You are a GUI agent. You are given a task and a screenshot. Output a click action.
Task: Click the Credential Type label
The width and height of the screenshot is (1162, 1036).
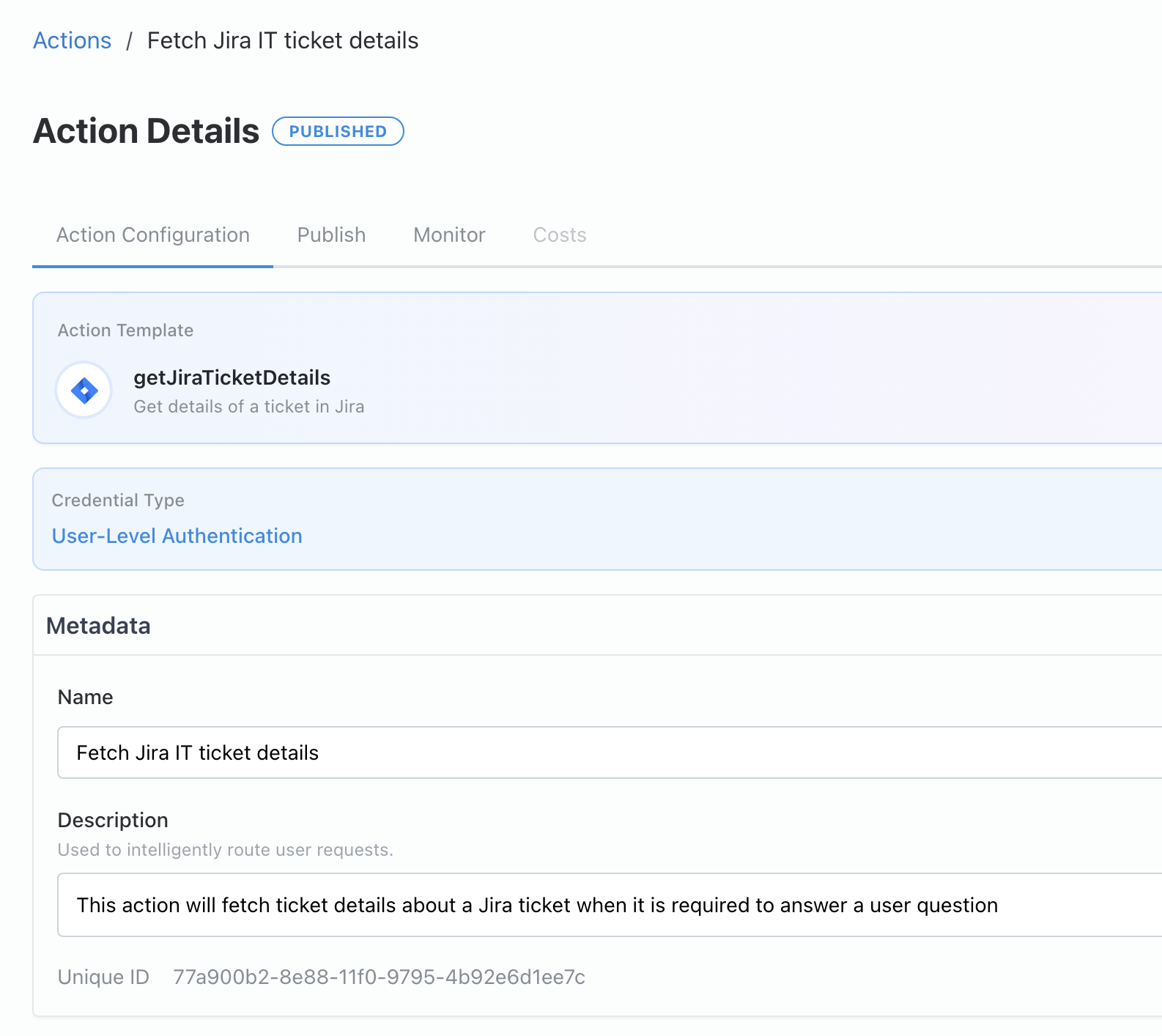point(118,500)
